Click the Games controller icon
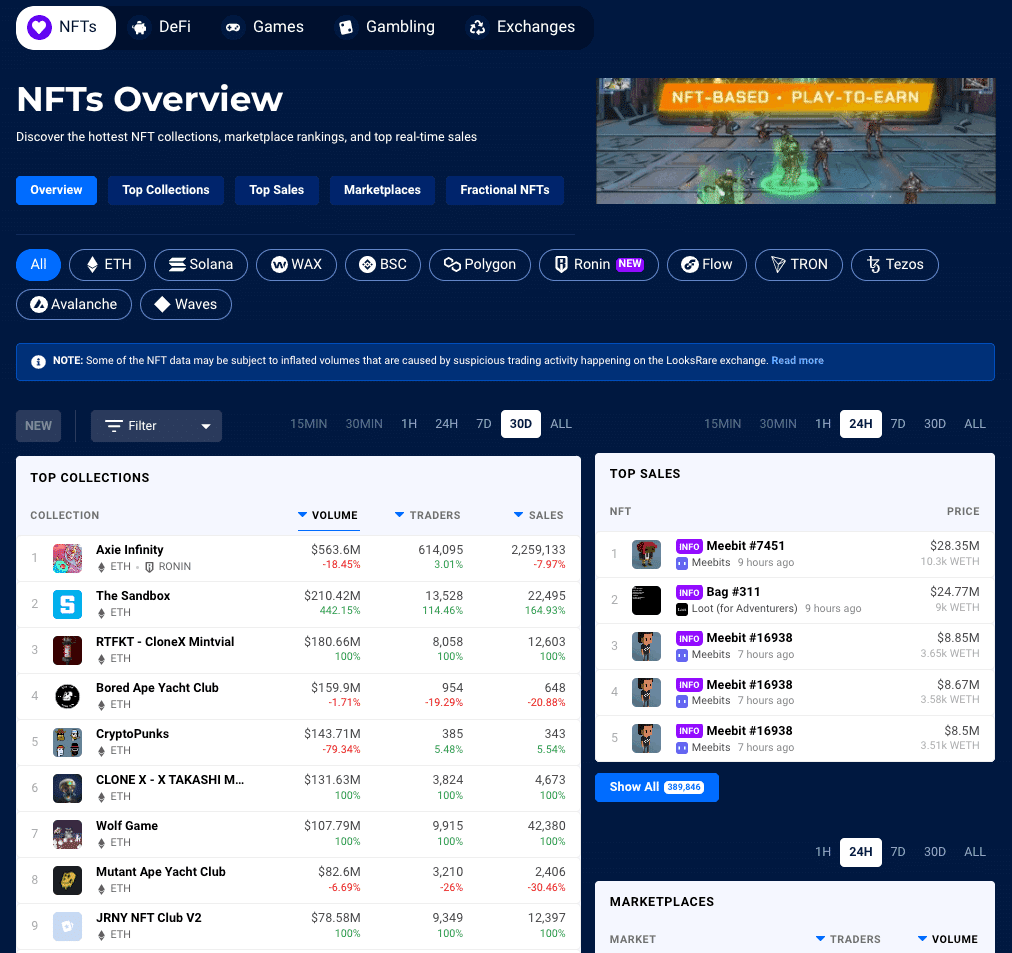Viewport: 1012px width, 953px height. pos(233,27)
